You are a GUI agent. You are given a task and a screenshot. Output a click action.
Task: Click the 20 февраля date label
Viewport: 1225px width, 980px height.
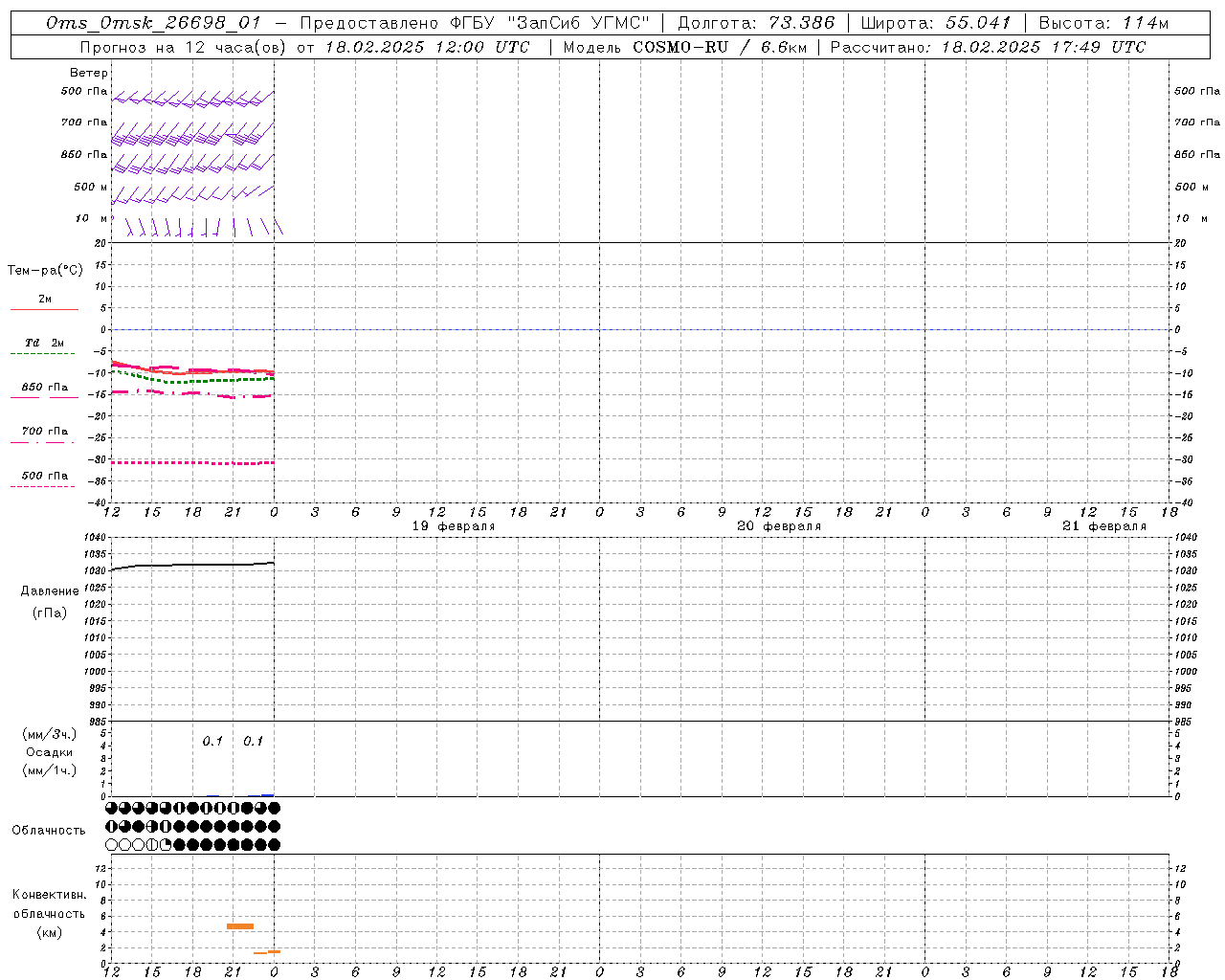point(779,526)
